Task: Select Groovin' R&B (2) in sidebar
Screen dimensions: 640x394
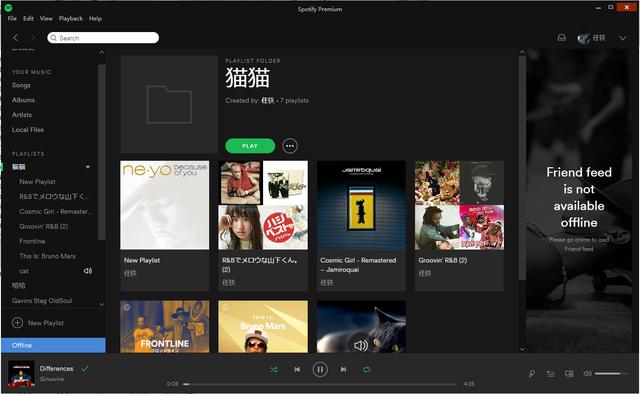Action: click(44, 226)
